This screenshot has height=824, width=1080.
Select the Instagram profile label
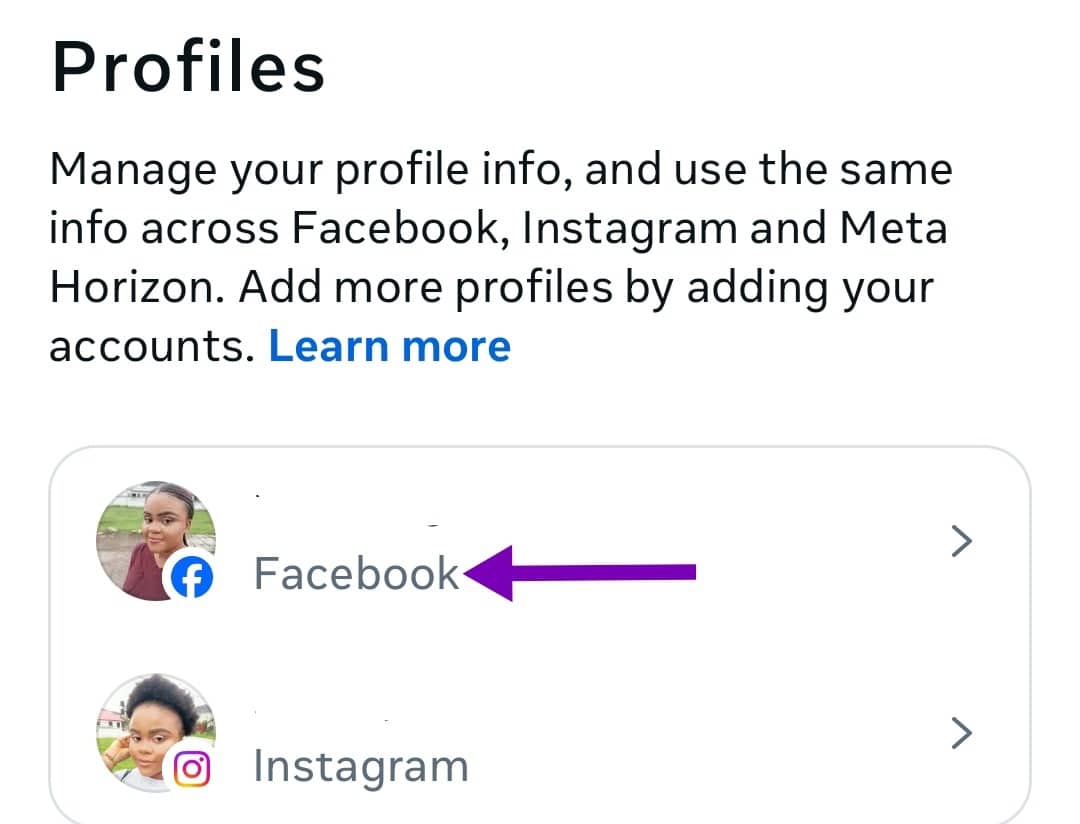tap(361, 767)
